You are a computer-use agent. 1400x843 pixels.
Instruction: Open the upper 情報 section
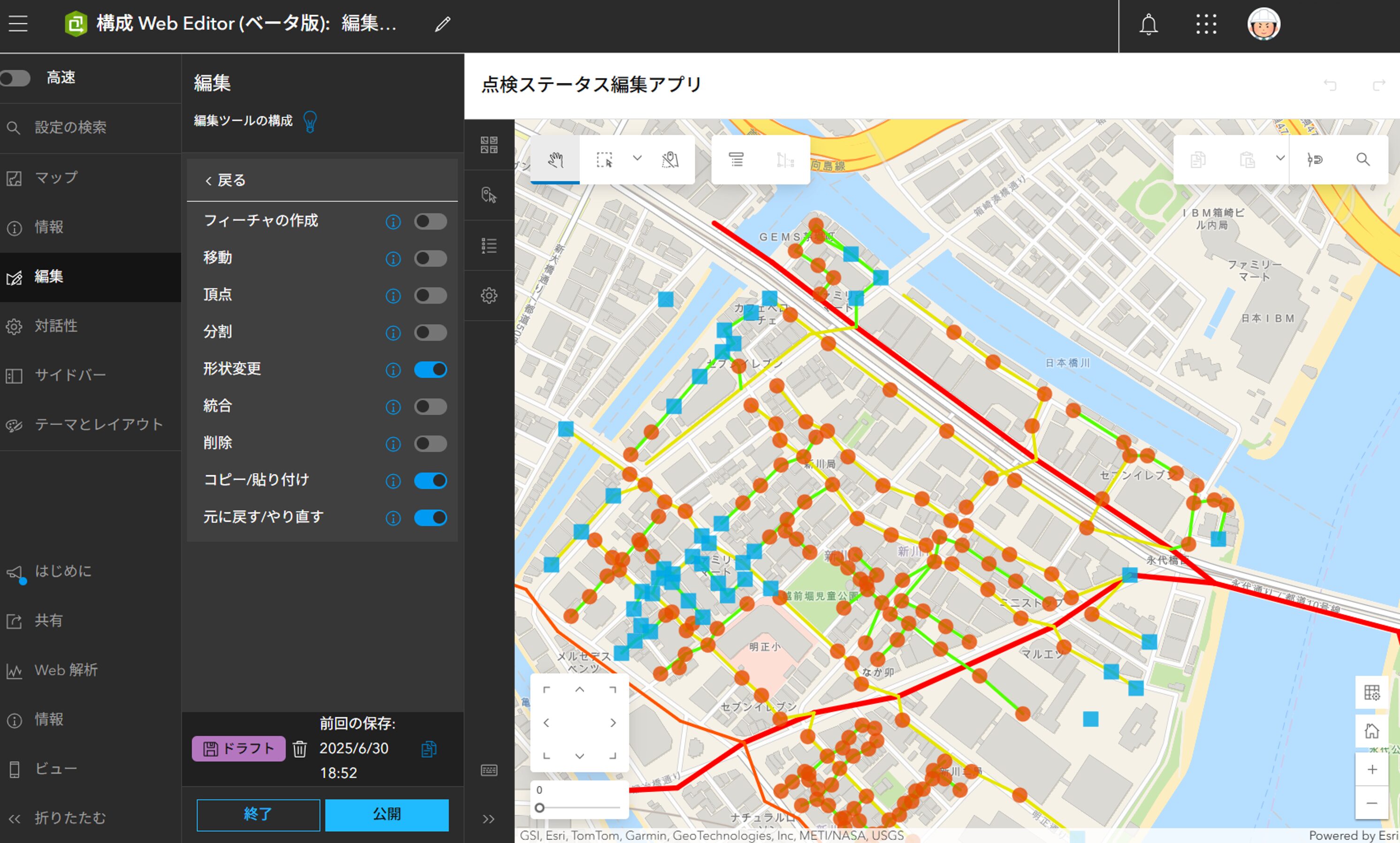pyautogui.click(x=91, y=227)
